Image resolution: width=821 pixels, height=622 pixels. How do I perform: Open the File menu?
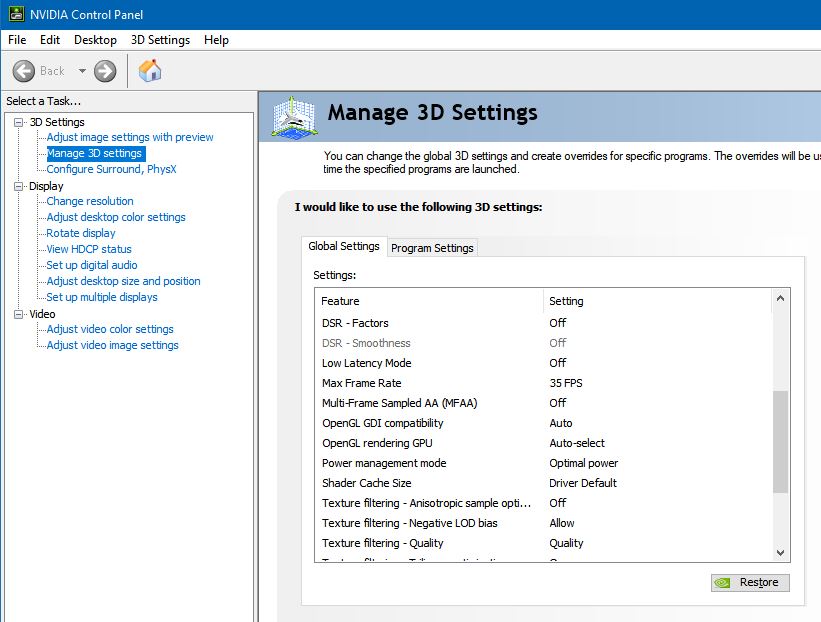pyautogui.click(x=17, y=40)
